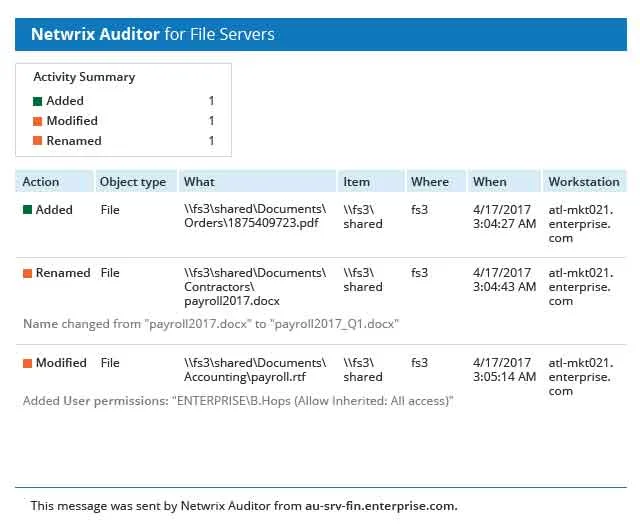Click File object type in the Renamed row

(x=110, y=273)
